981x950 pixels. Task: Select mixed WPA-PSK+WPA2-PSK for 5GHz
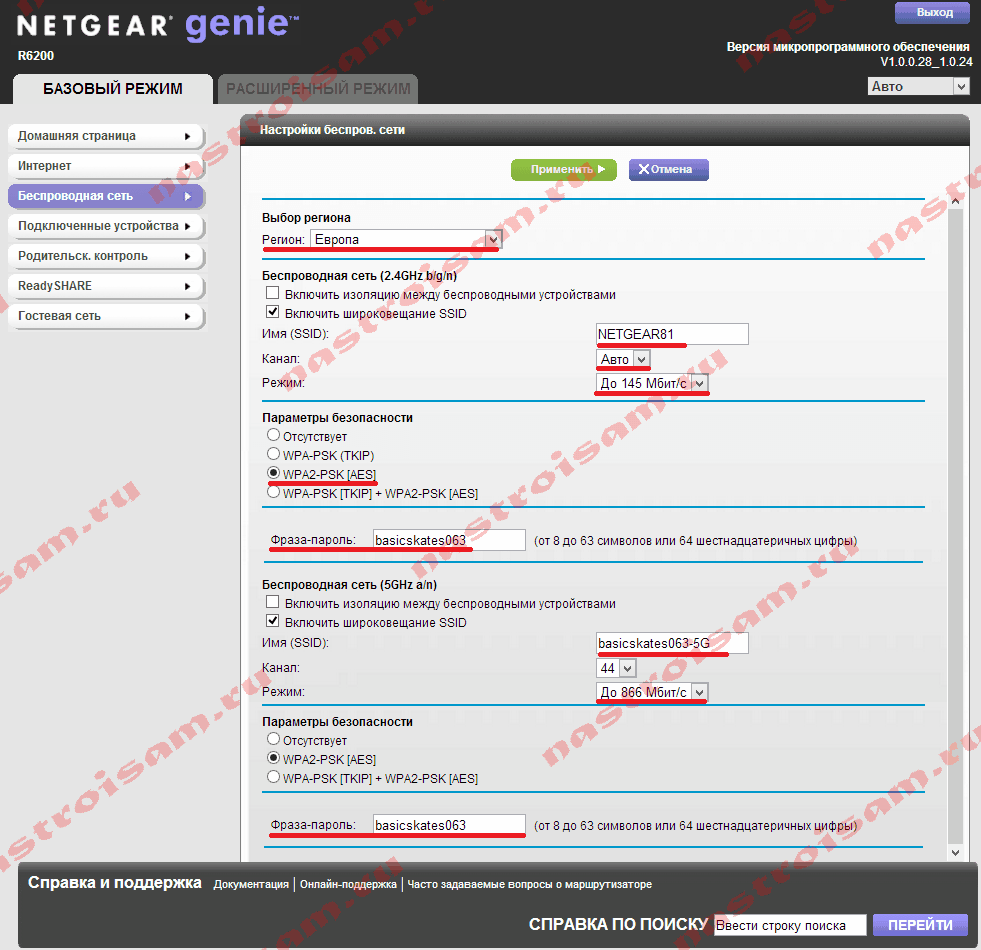(x=273, y=777)
